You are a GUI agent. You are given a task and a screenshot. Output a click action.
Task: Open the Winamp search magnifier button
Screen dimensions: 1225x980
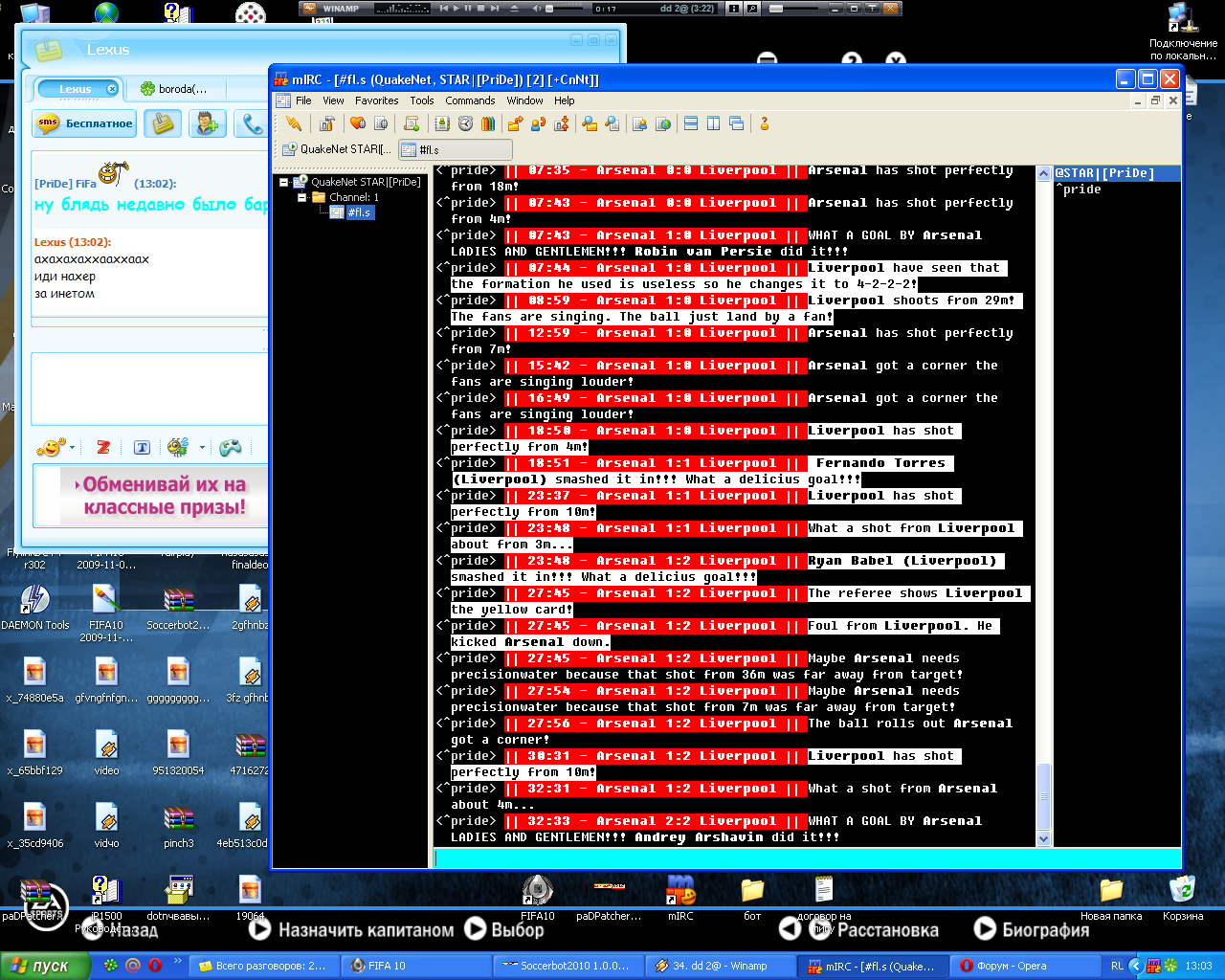tap(753, 8)
